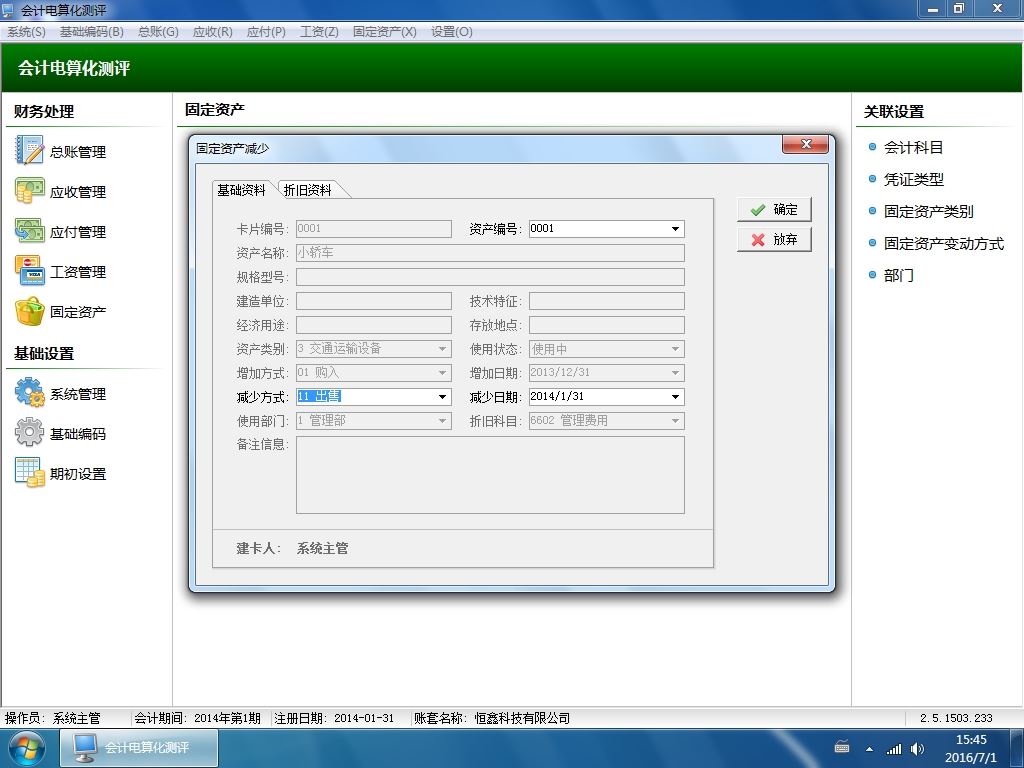Click 存放地点 field

[607, 325]
